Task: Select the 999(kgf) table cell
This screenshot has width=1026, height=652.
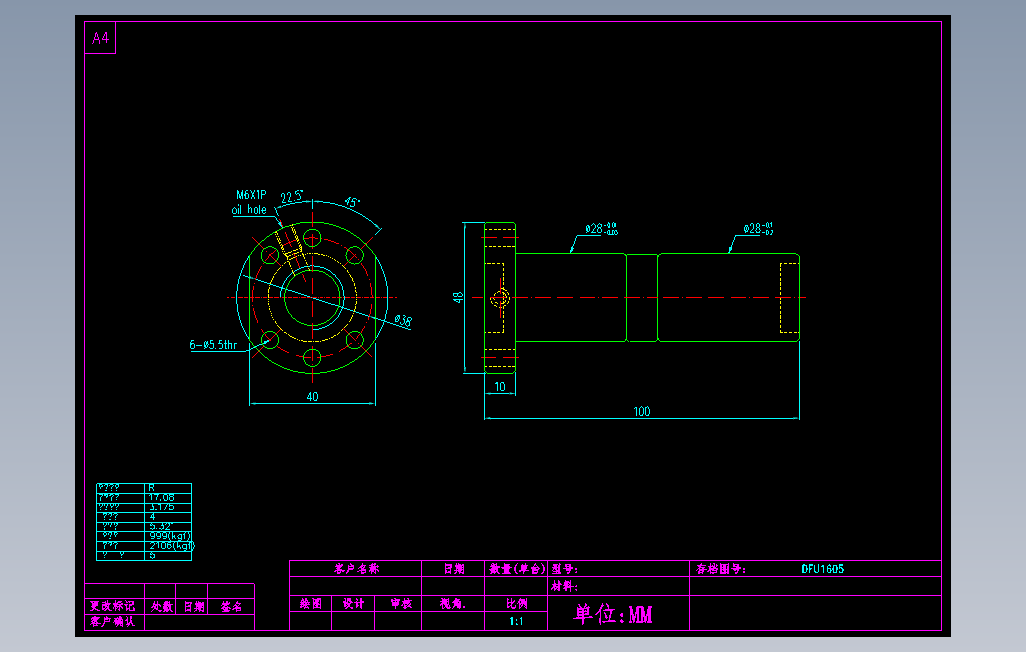Action: [168, 535]
